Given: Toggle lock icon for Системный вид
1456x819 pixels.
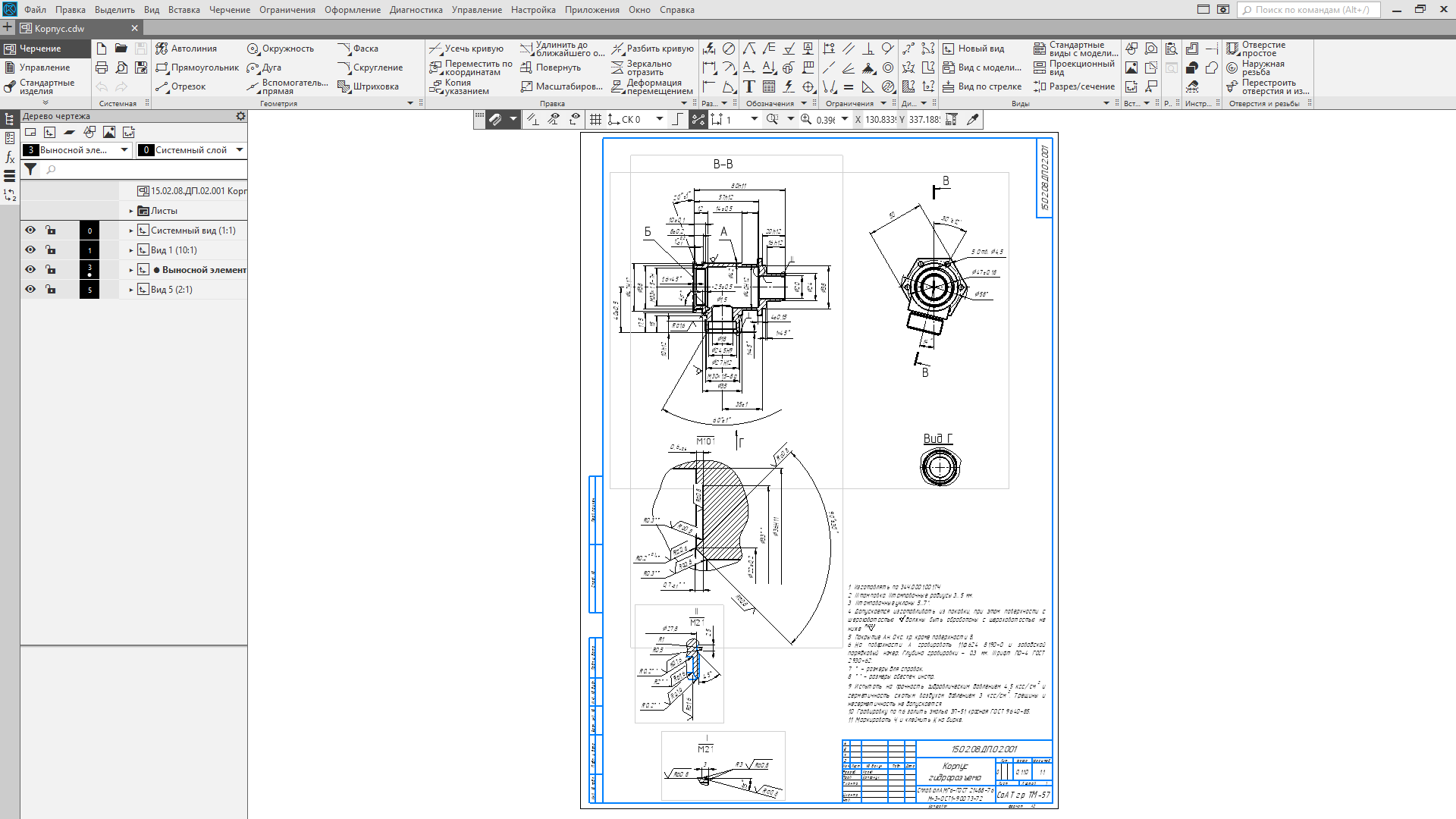Looking at the screenshot, I should tap(50, 231).
